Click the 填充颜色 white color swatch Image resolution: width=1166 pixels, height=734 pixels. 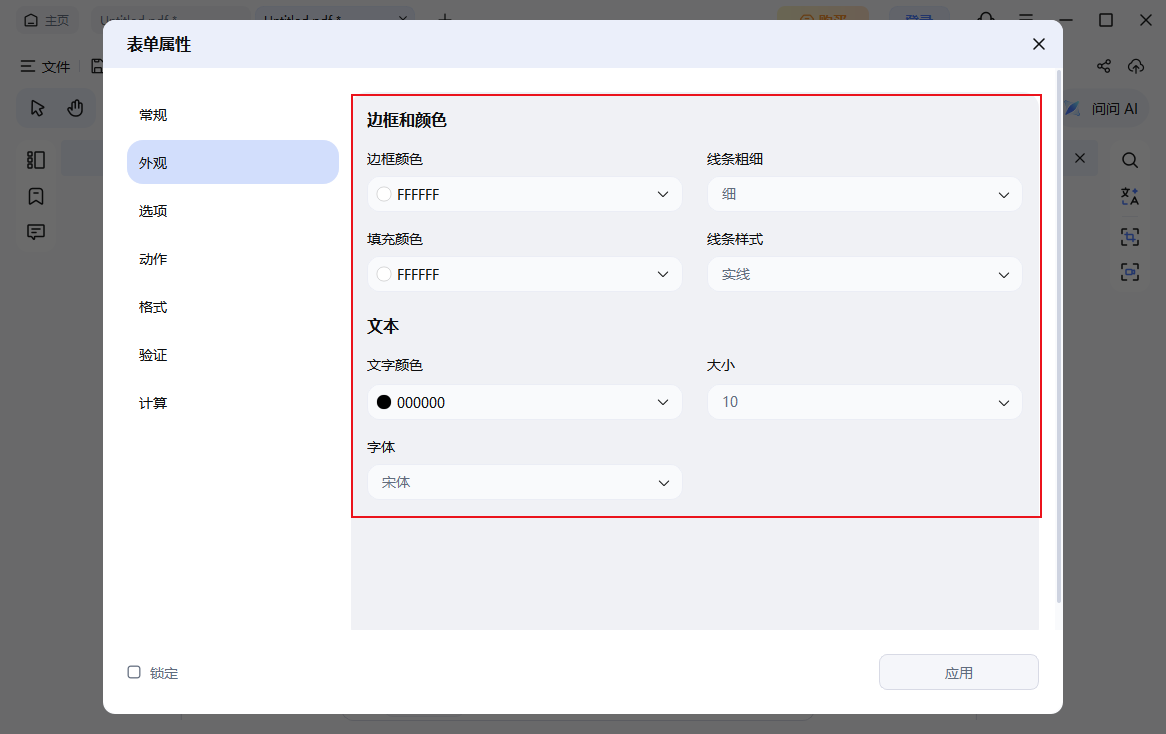(x=384, y=274)
